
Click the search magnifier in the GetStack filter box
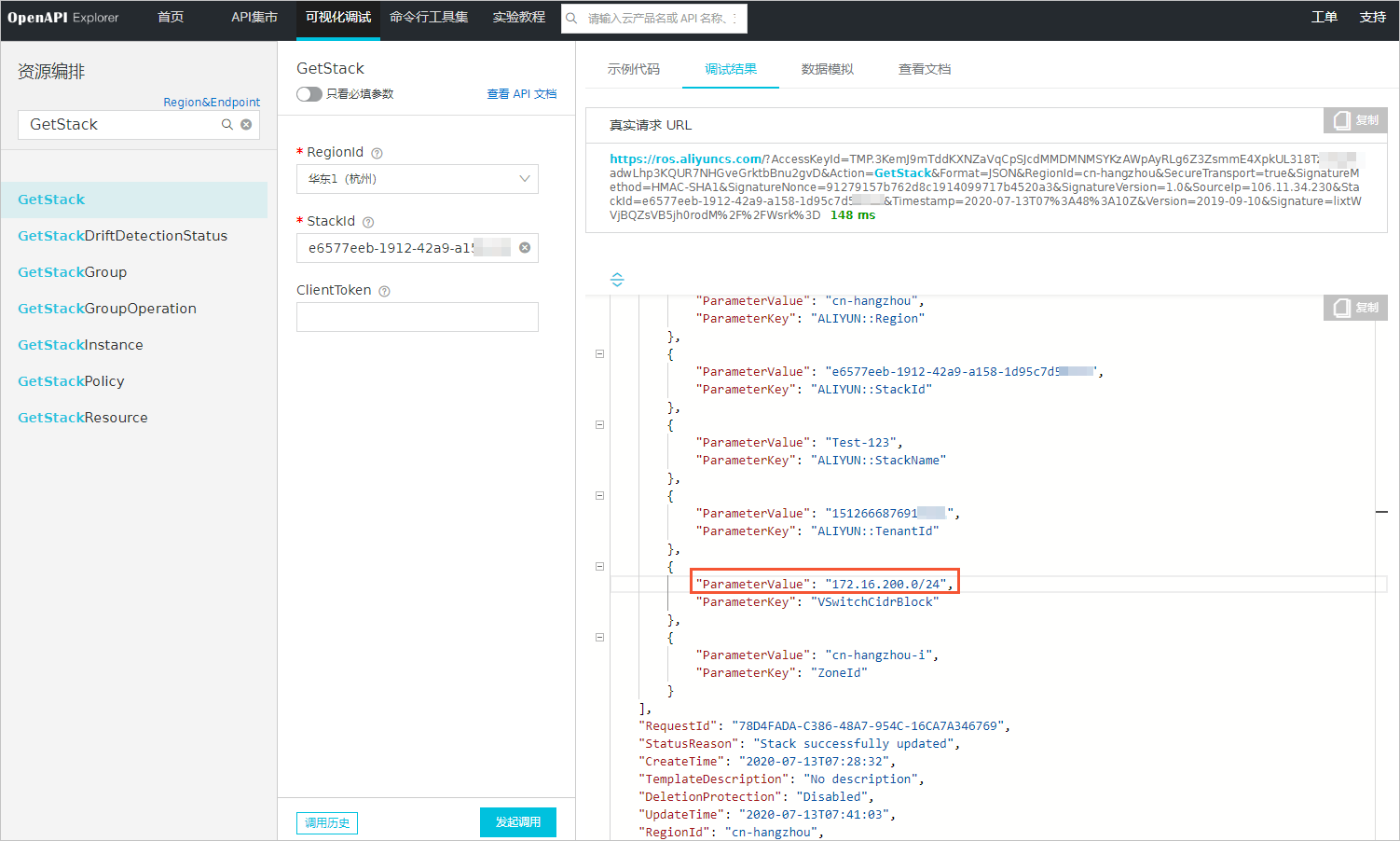tap(226, 124)
